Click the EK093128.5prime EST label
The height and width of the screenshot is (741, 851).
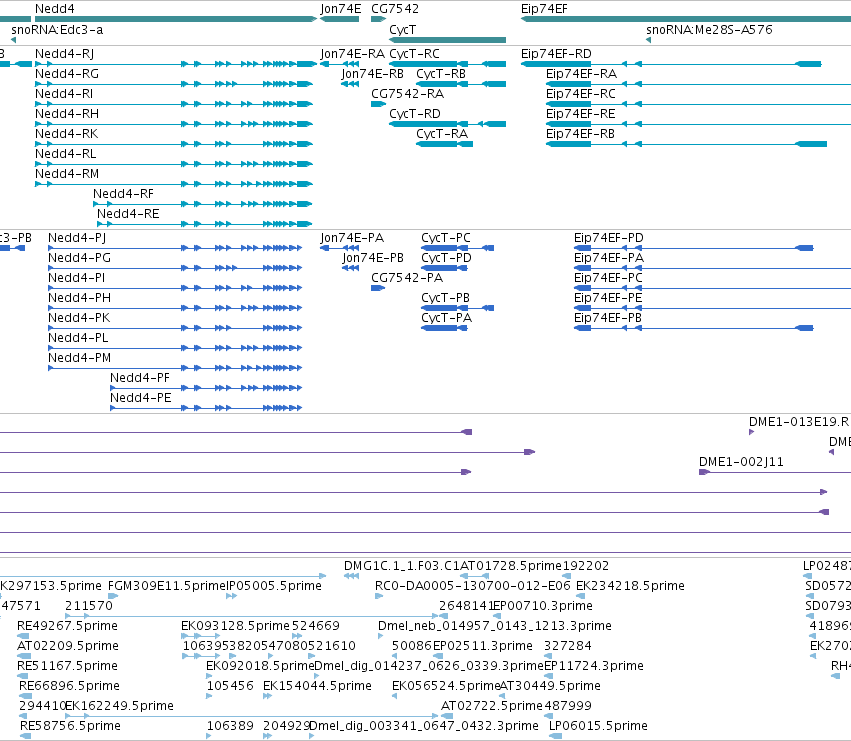coord(236,626)
